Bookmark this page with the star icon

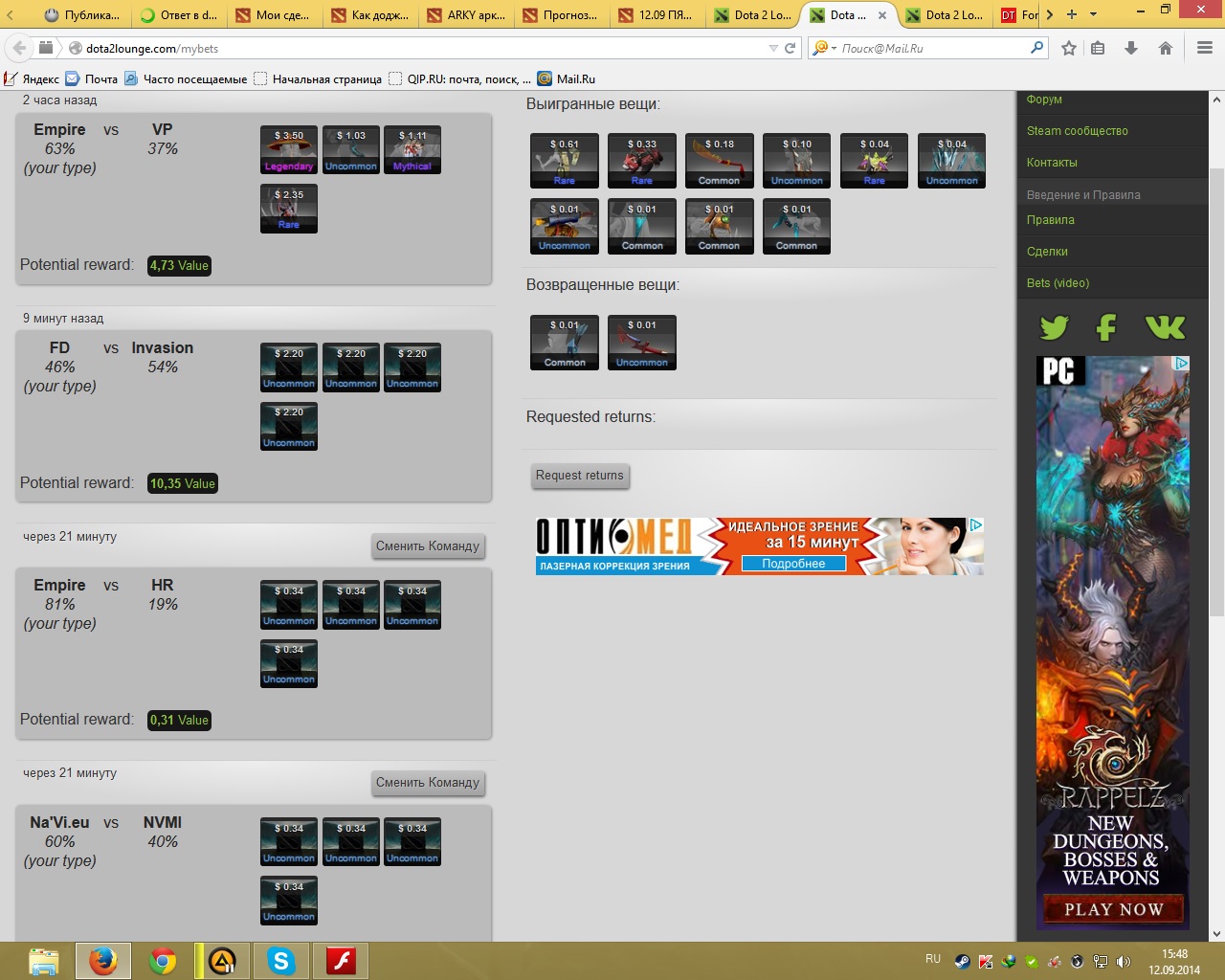pos(1069,48)
